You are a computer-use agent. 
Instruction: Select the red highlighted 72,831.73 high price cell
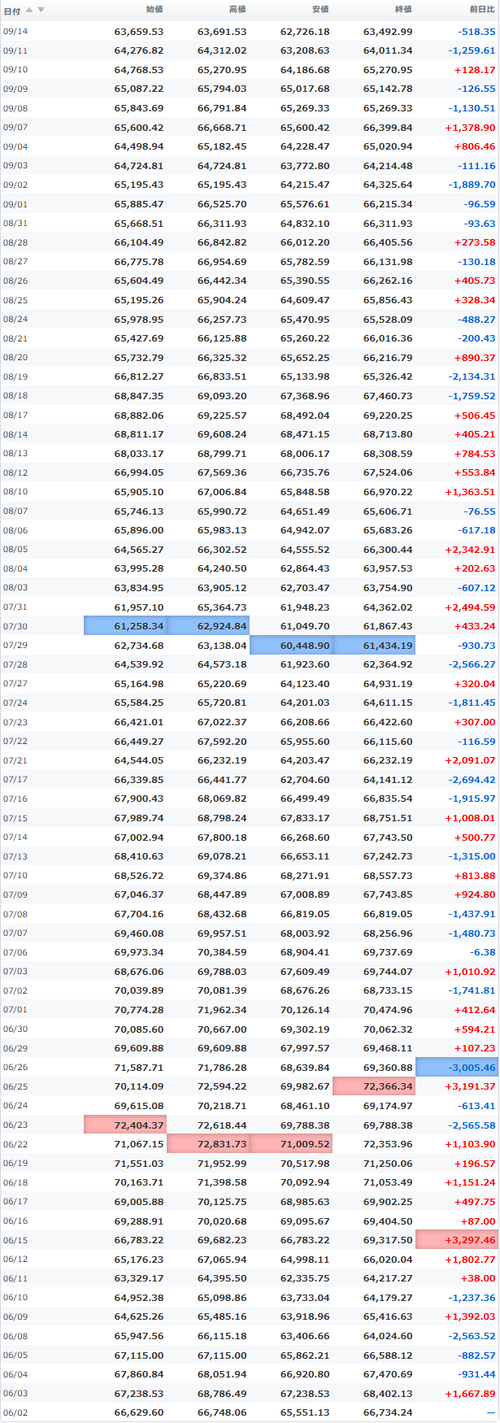[208, 1144]
